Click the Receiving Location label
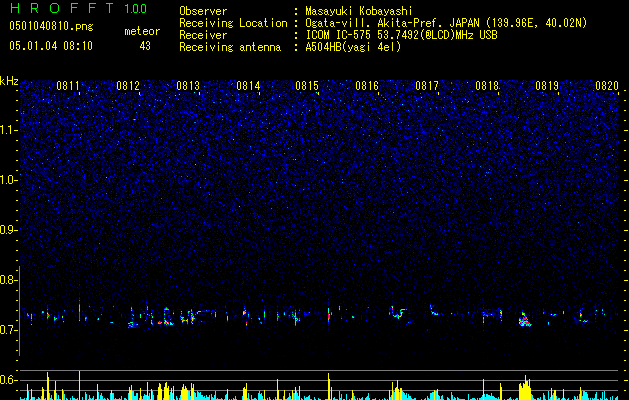This screenshot has height=400, width=629. tap(233, 23)
